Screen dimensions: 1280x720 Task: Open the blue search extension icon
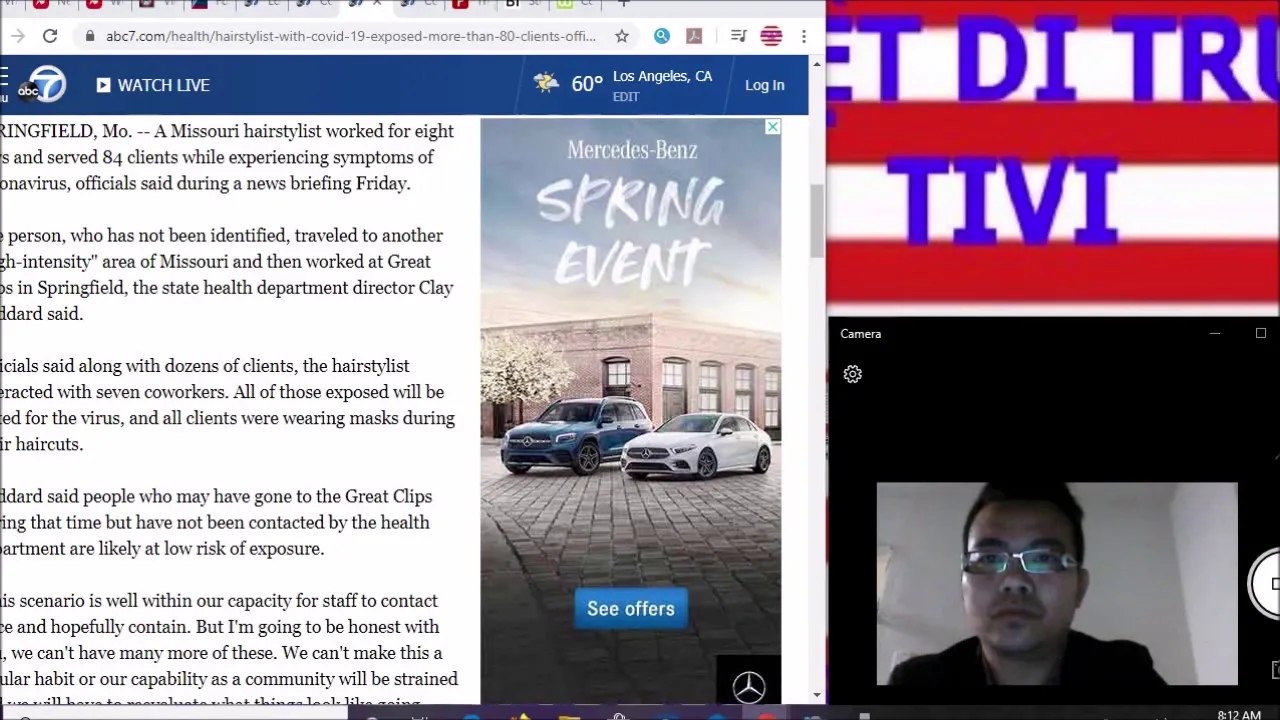(662, 36)
